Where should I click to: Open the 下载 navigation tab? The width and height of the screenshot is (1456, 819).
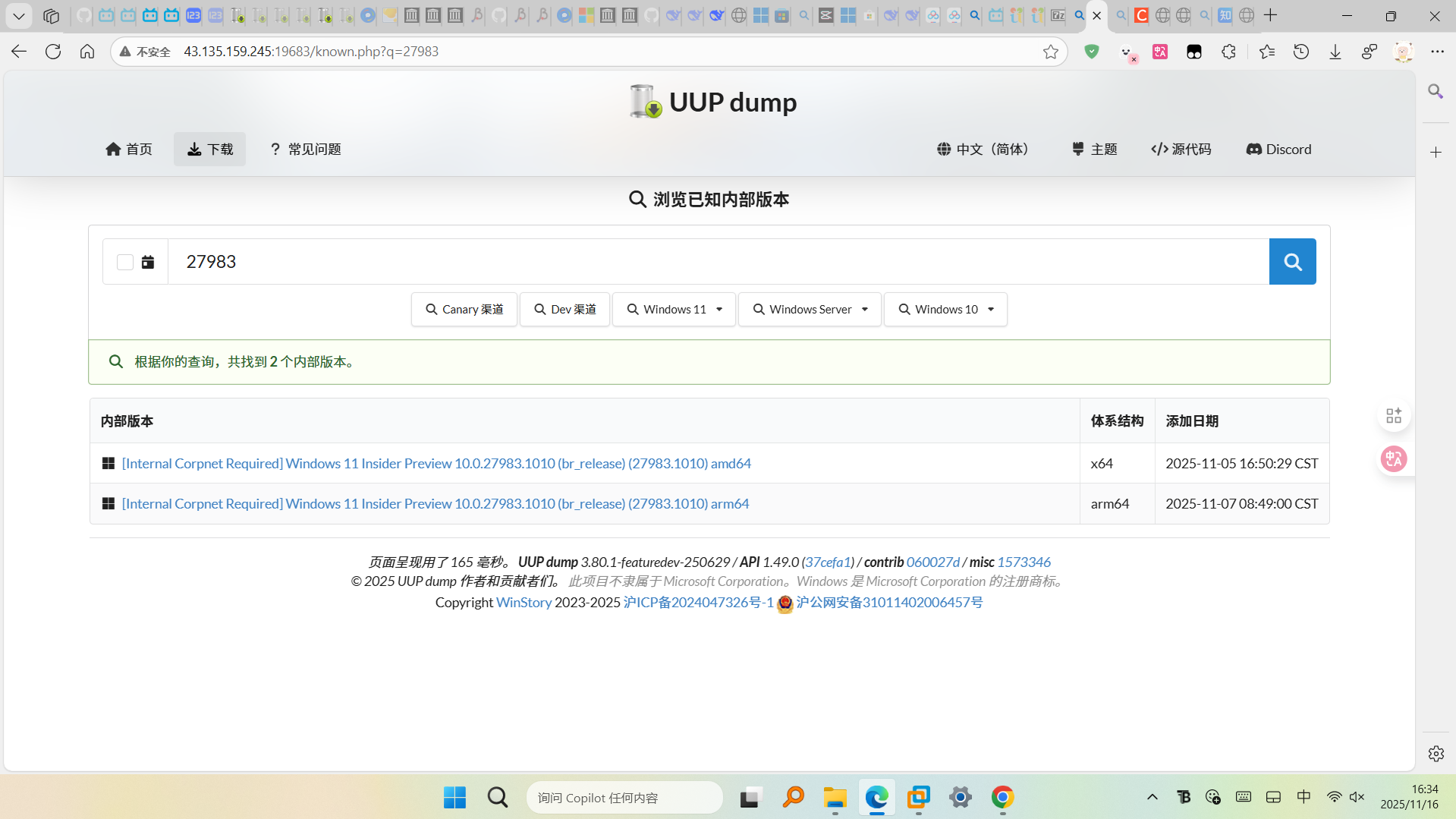pyautogui.click(x=209, y=150)
